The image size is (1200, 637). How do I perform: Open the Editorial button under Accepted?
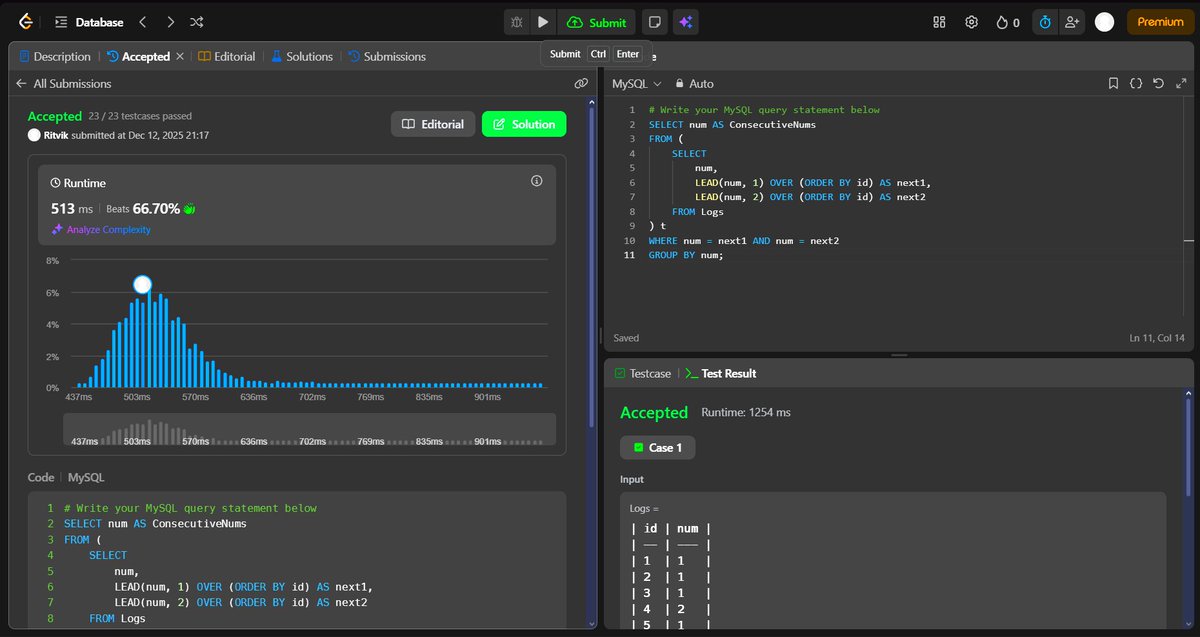click(433, 124)
